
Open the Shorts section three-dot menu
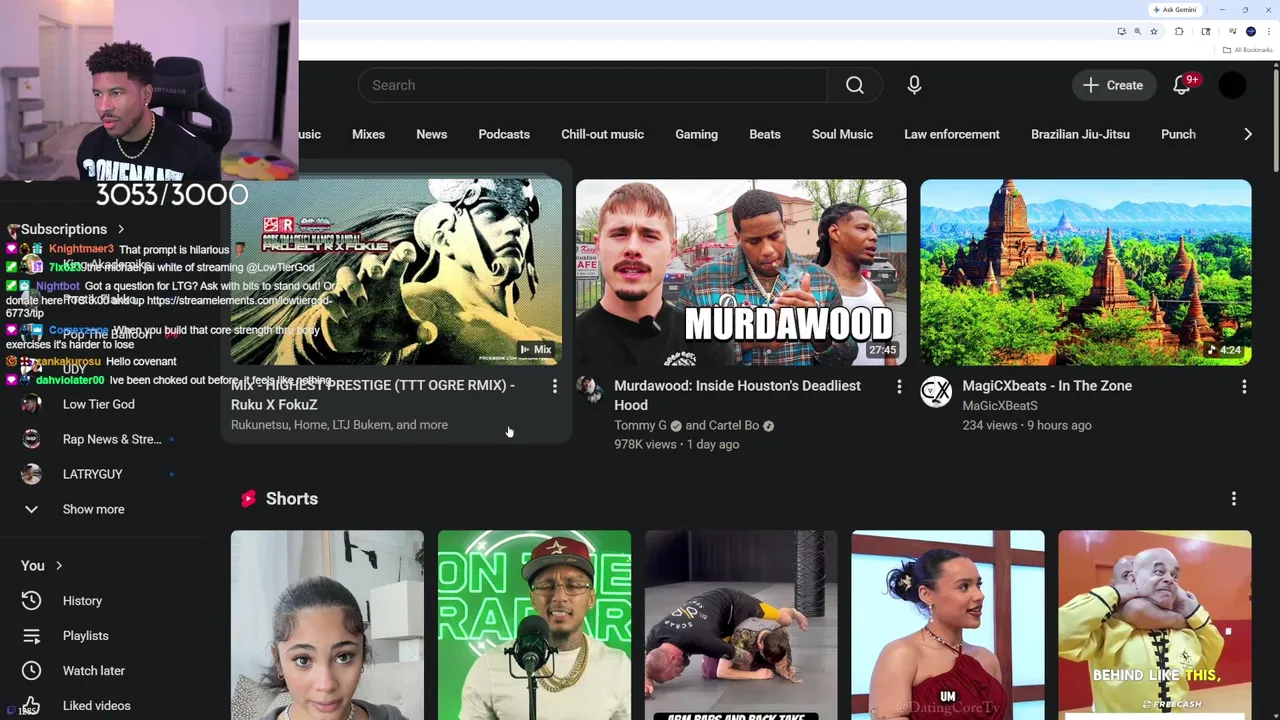click(1234, 498)
